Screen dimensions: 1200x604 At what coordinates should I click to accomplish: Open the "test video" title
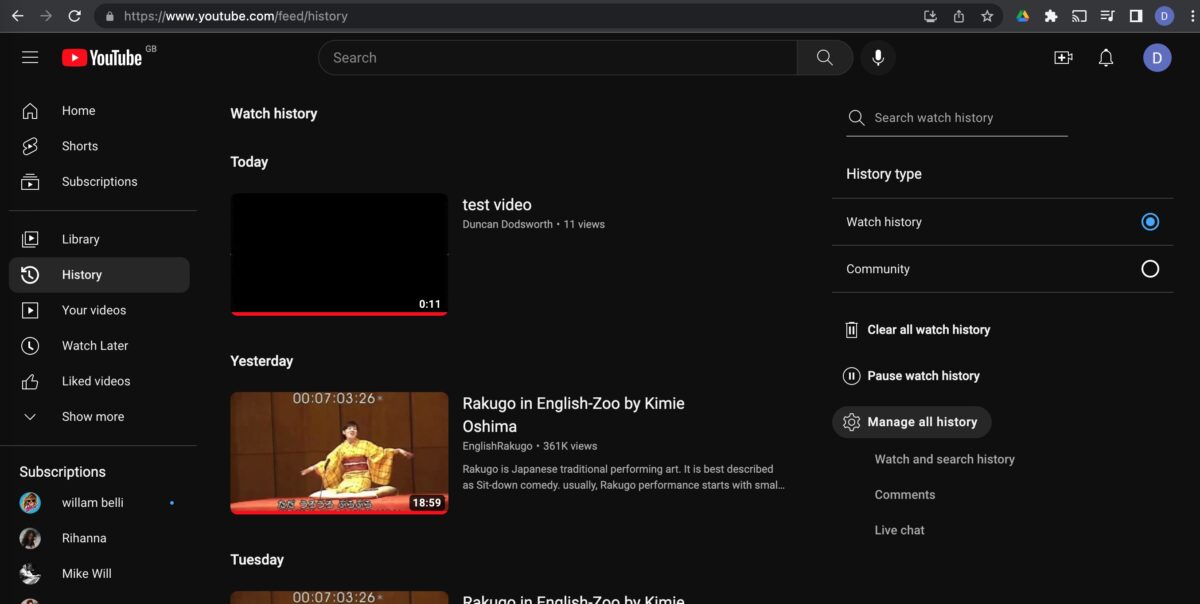click(x=497, y=205)
